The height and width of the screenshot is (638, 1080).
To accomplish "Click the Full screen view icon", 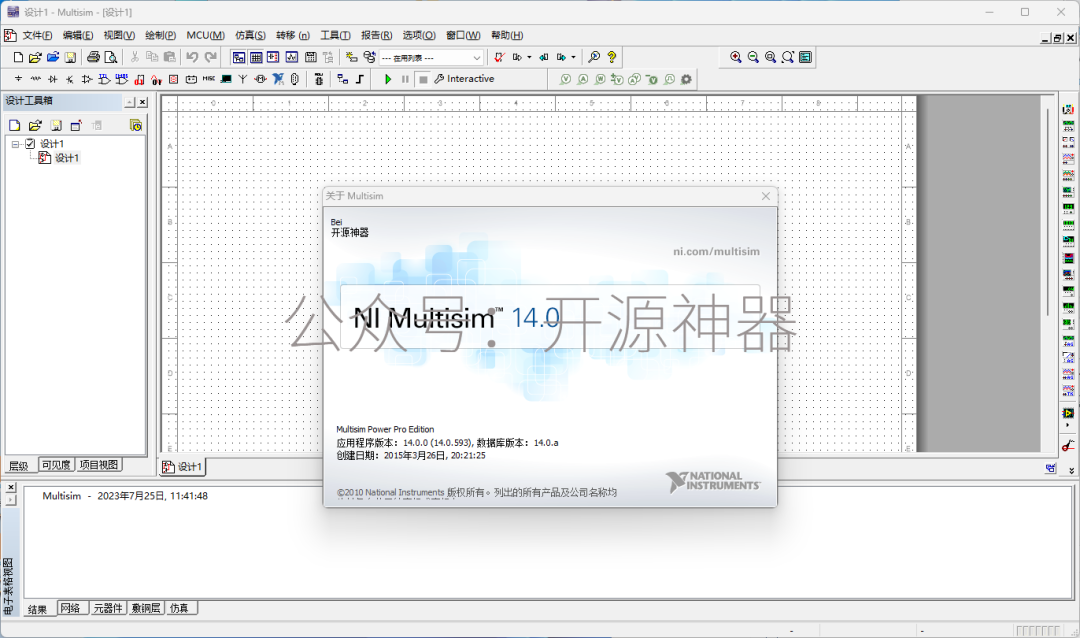I will click(x=805, y=57).
